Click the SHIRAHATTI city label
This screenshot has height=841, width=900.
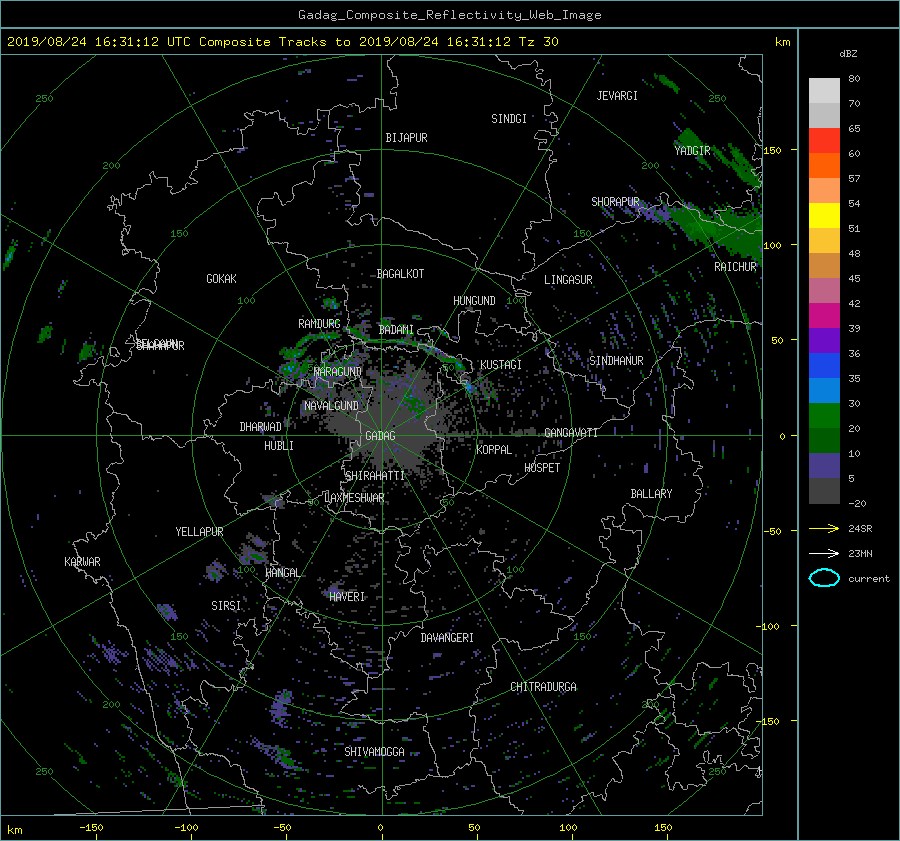375,475
